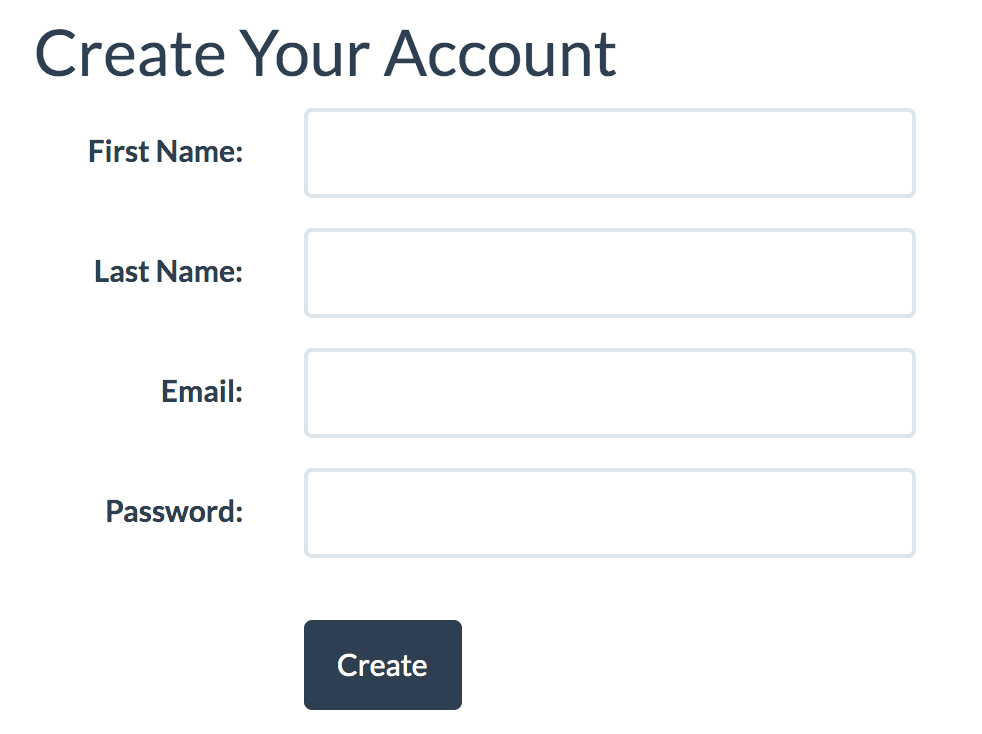Click the "First Name:" label

tap(166, 152)
